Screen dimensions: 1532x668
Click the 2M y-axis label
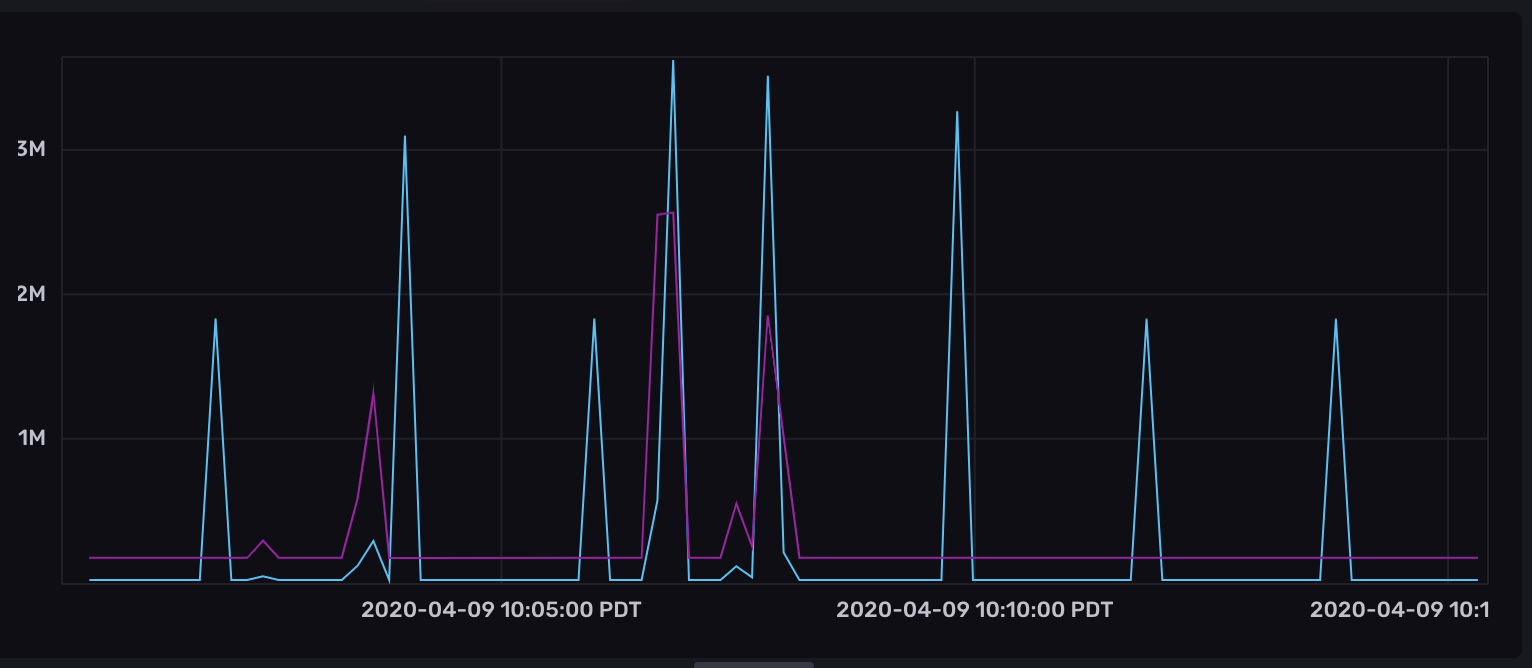(x=30, y=294)
